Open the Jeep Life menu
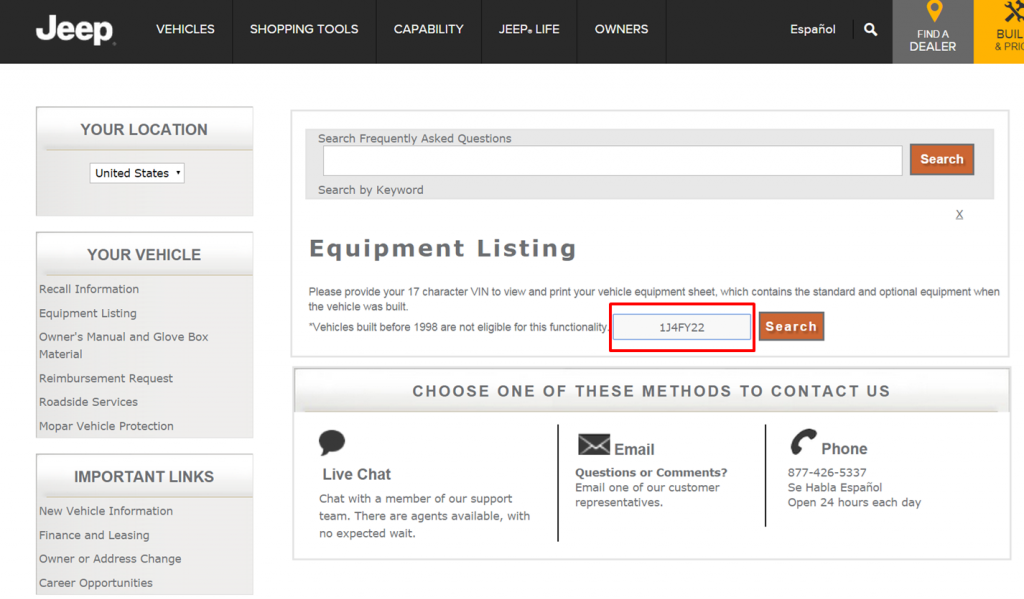This screenshot has height=599, width=1024. pos(529,29)
